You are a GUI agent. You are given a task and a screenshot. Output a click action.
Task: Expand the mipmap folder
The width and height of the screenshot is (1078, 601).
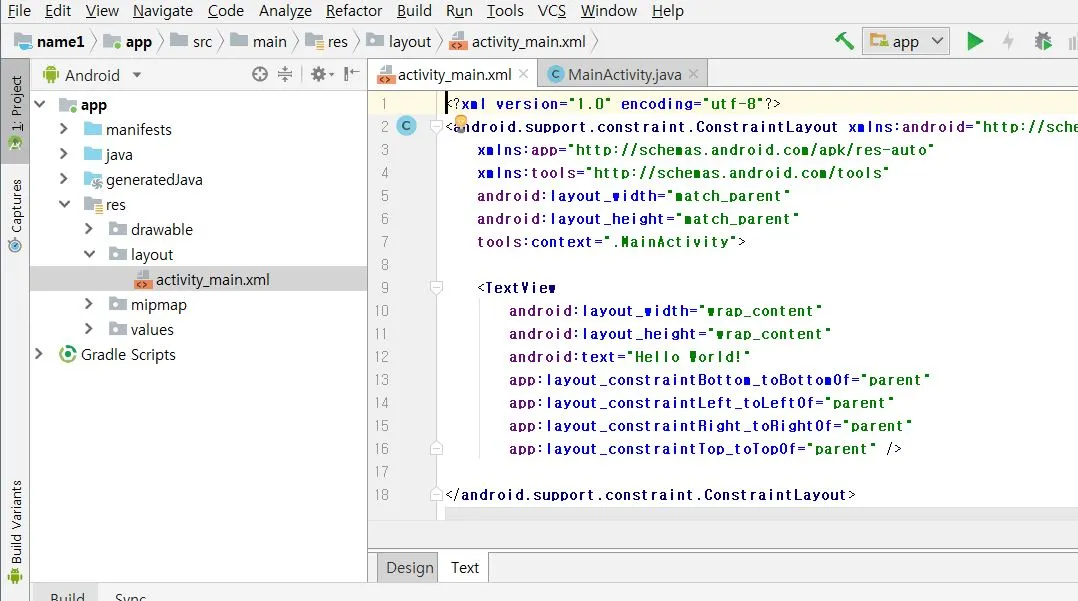[89, 304]
